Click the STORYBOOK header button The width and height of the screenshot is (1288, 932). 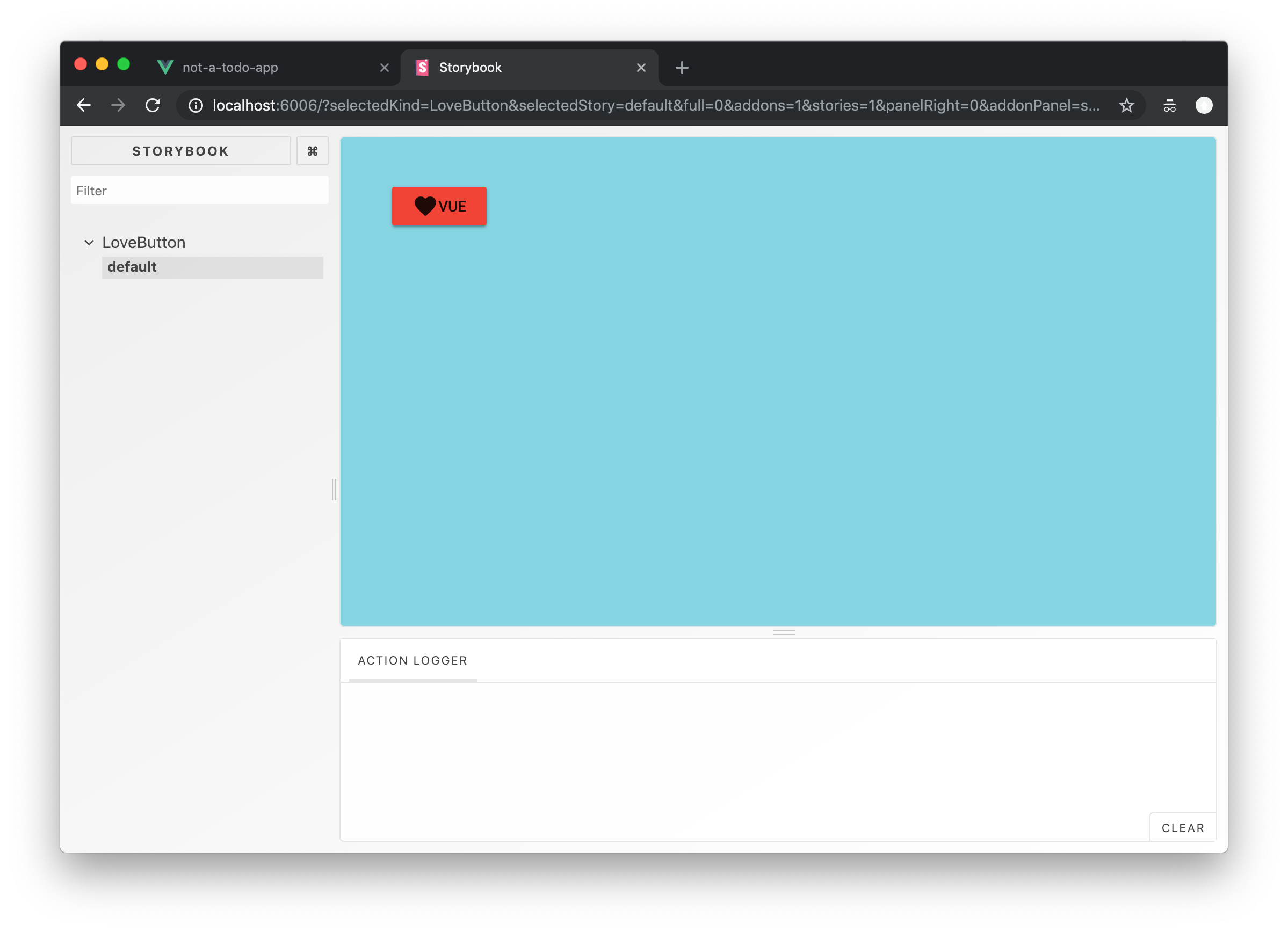click(x=180, y=151)
